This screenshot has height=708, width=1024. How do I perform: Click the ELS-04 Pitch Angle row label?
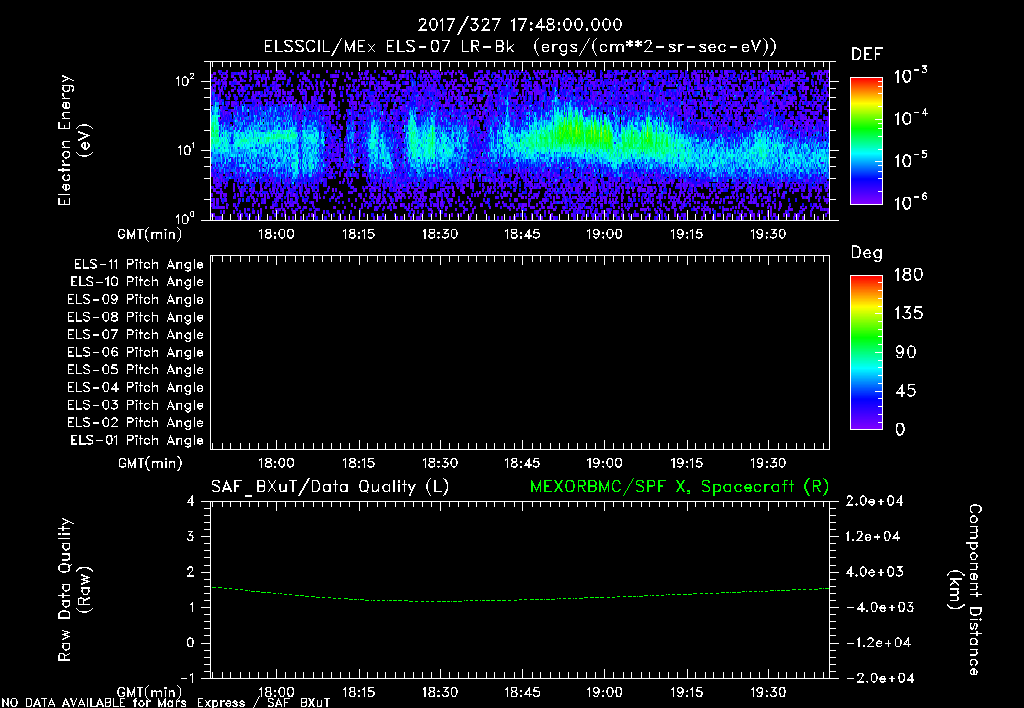tap(135, 387)
